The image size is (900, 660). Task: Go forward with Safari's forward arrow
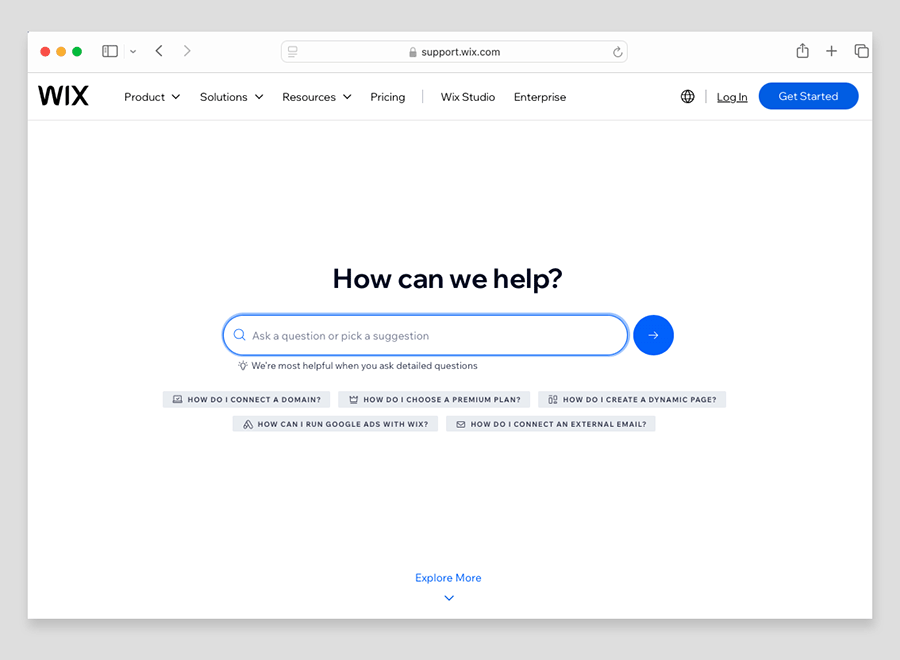(x=187, y=51)
